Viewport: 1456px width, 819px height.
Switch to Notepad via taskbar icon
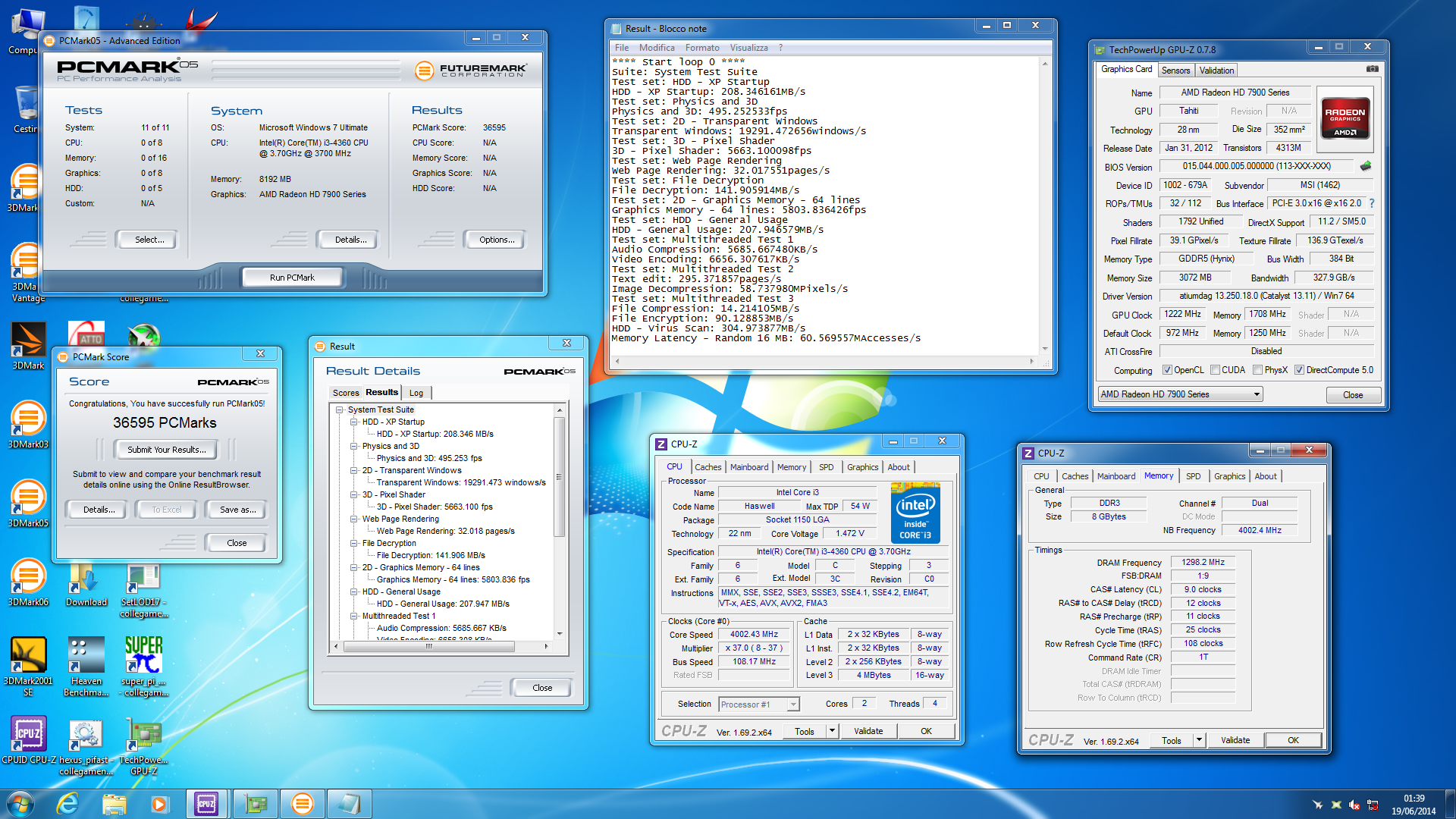[349, 803]
